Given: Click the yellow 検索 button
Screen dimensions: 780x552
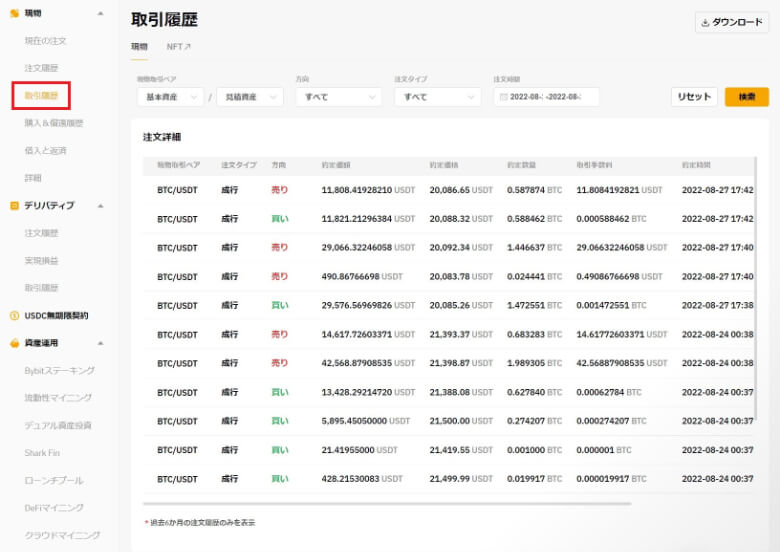Looking at the screenshot, I should pos(746,97).
